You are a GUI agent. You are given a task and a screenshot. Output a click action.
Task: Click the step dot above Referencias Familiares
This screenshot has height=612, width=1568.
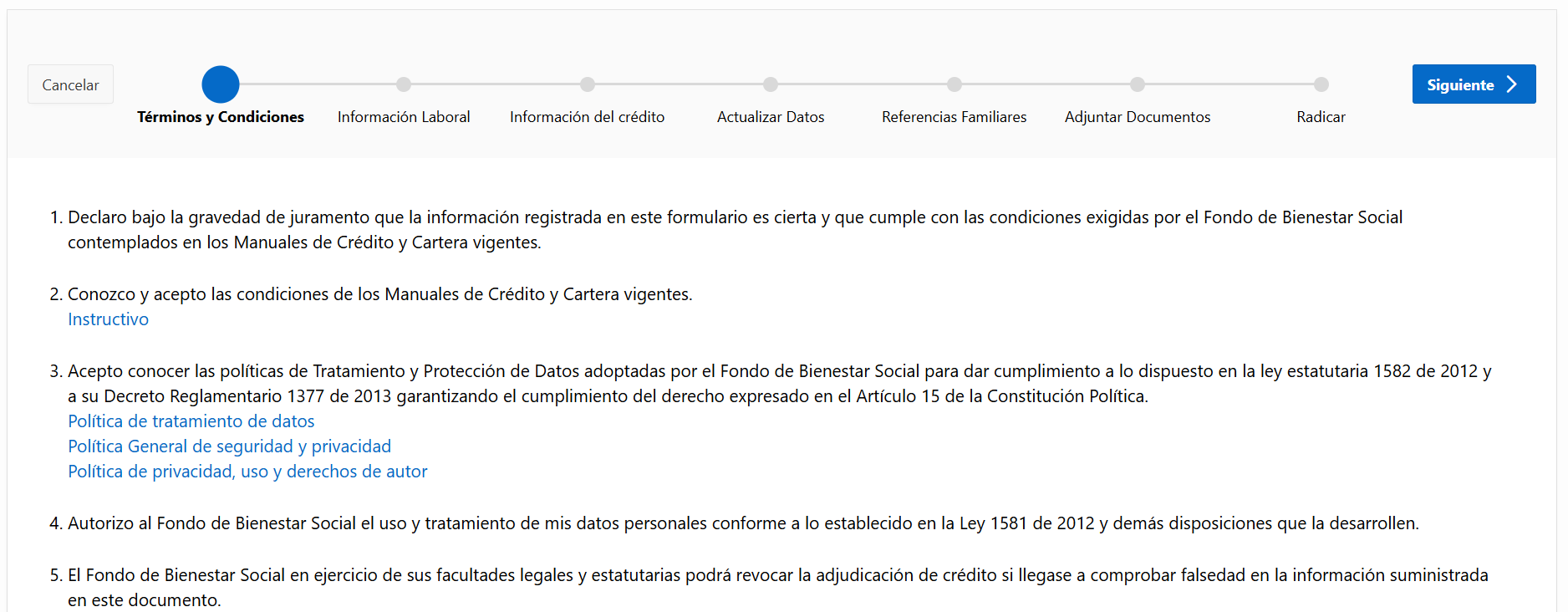(955, 84)
